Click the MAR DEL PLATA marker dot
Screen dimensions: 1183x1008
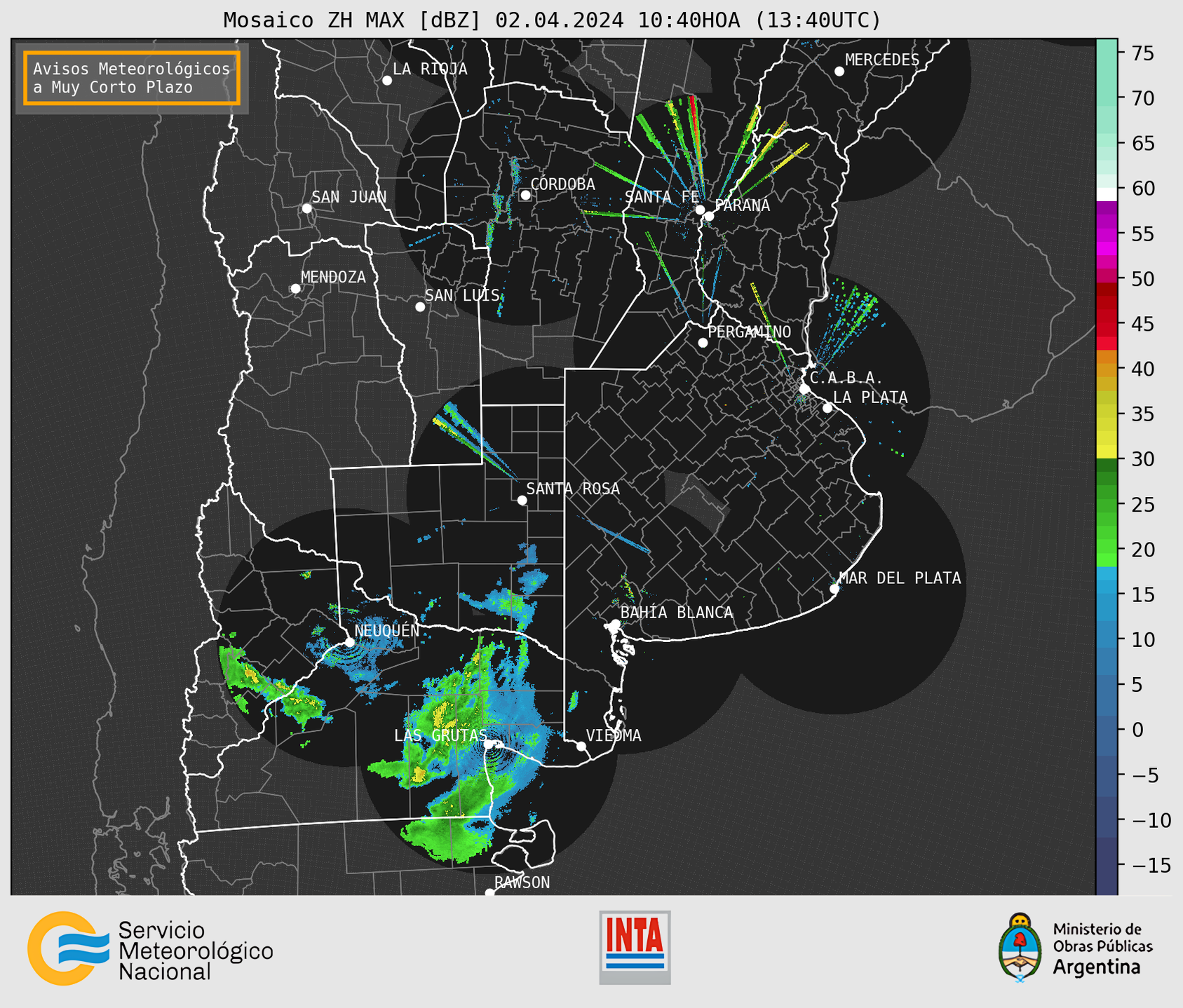834,589
